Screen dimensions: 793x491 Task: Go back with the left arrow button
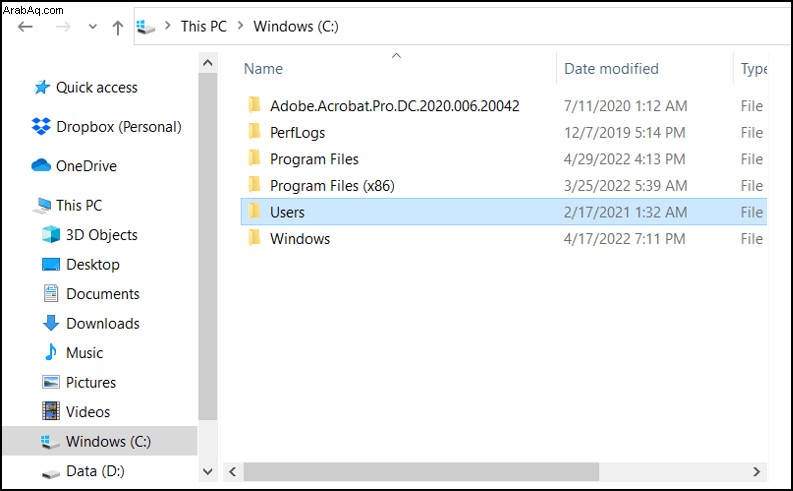click(x=25, y=27)
